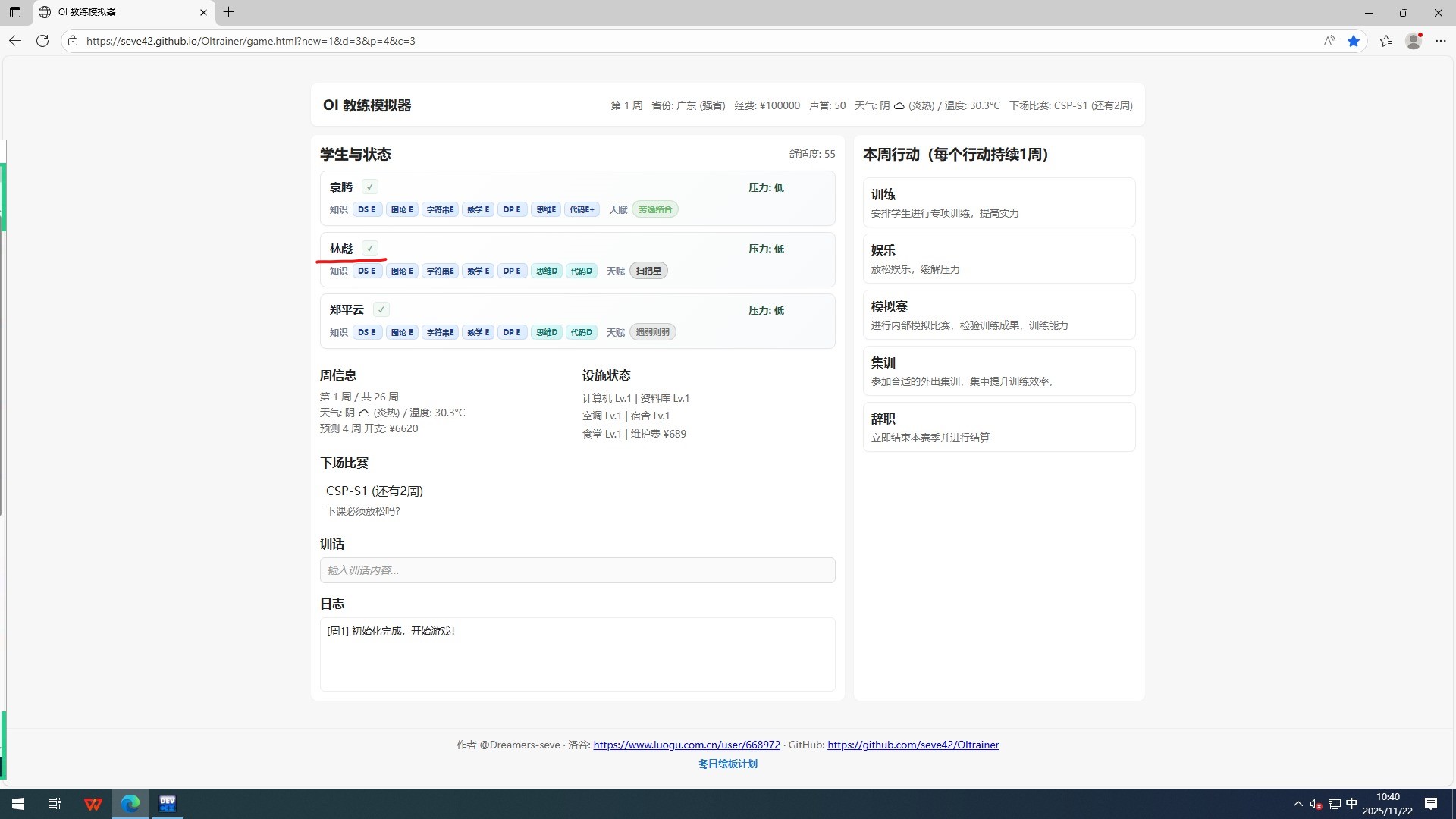Click the 训话 text input field
Screen dimensions: 1456x819
pos(577,570)
